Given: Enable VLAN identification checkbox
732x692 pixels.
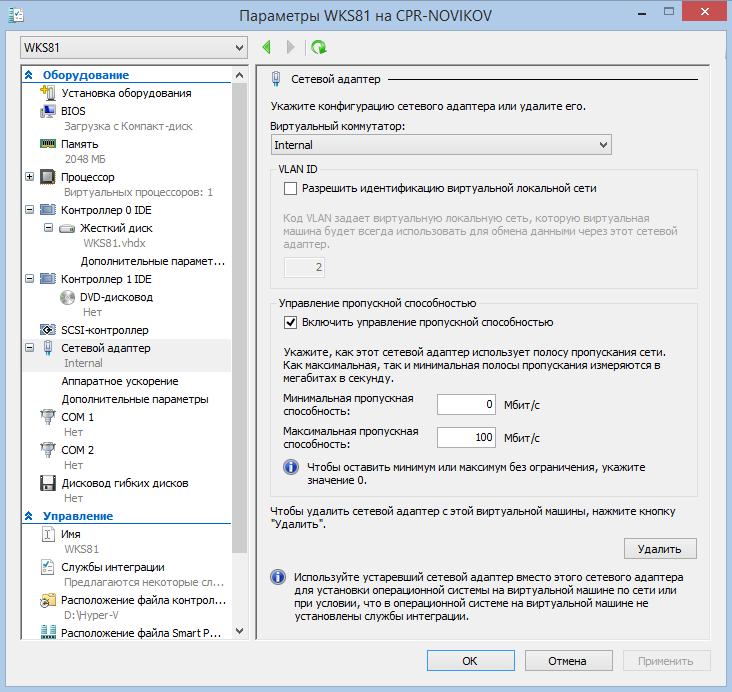Looking at the screenshot, I should (x=291, y=188).
